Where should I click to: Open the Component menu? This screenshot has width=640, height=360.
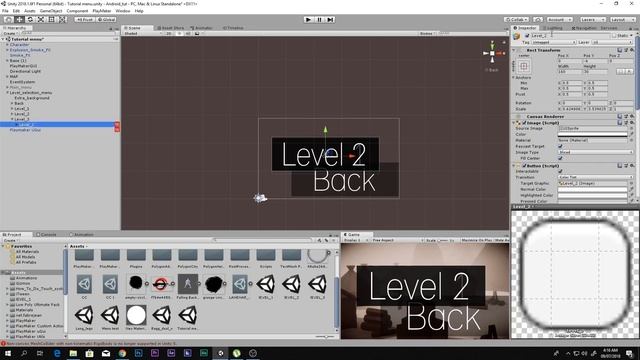coord(77,11)
